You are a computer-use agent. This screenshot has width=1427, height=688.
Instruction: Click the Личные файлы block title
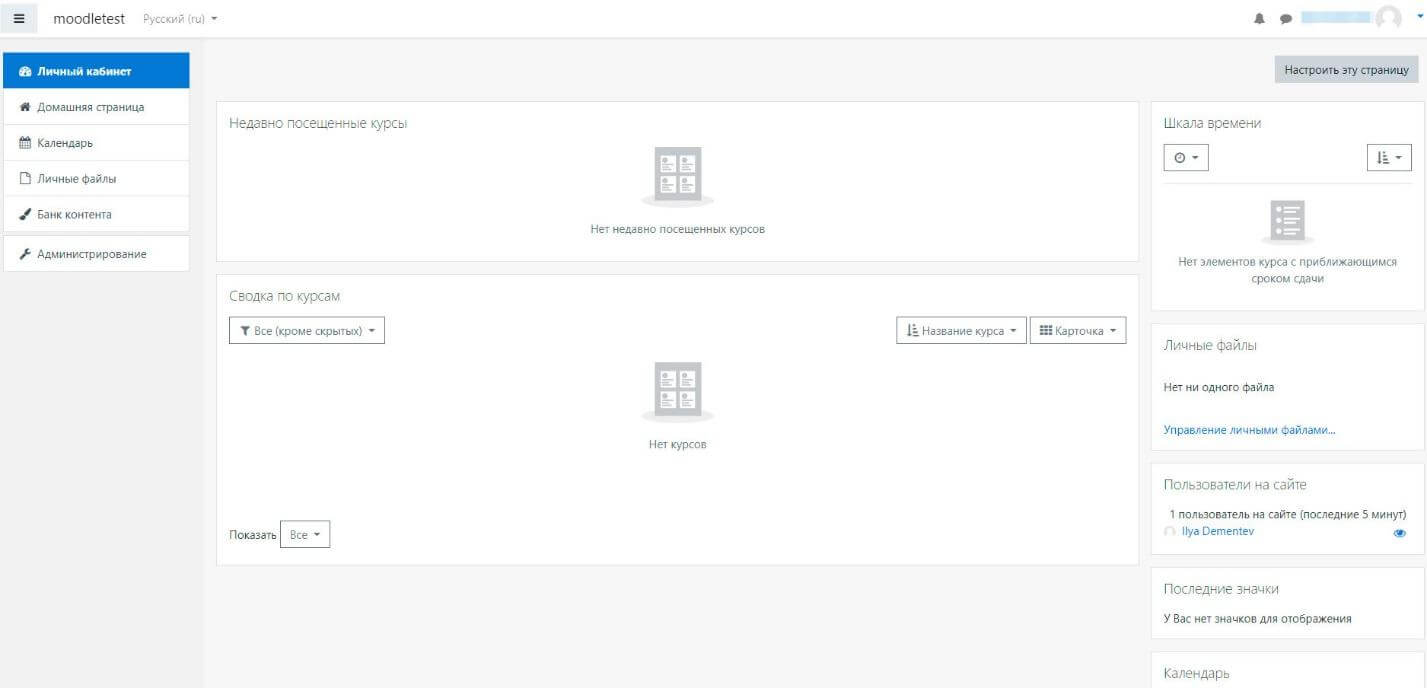click(x=1210, y=346)
